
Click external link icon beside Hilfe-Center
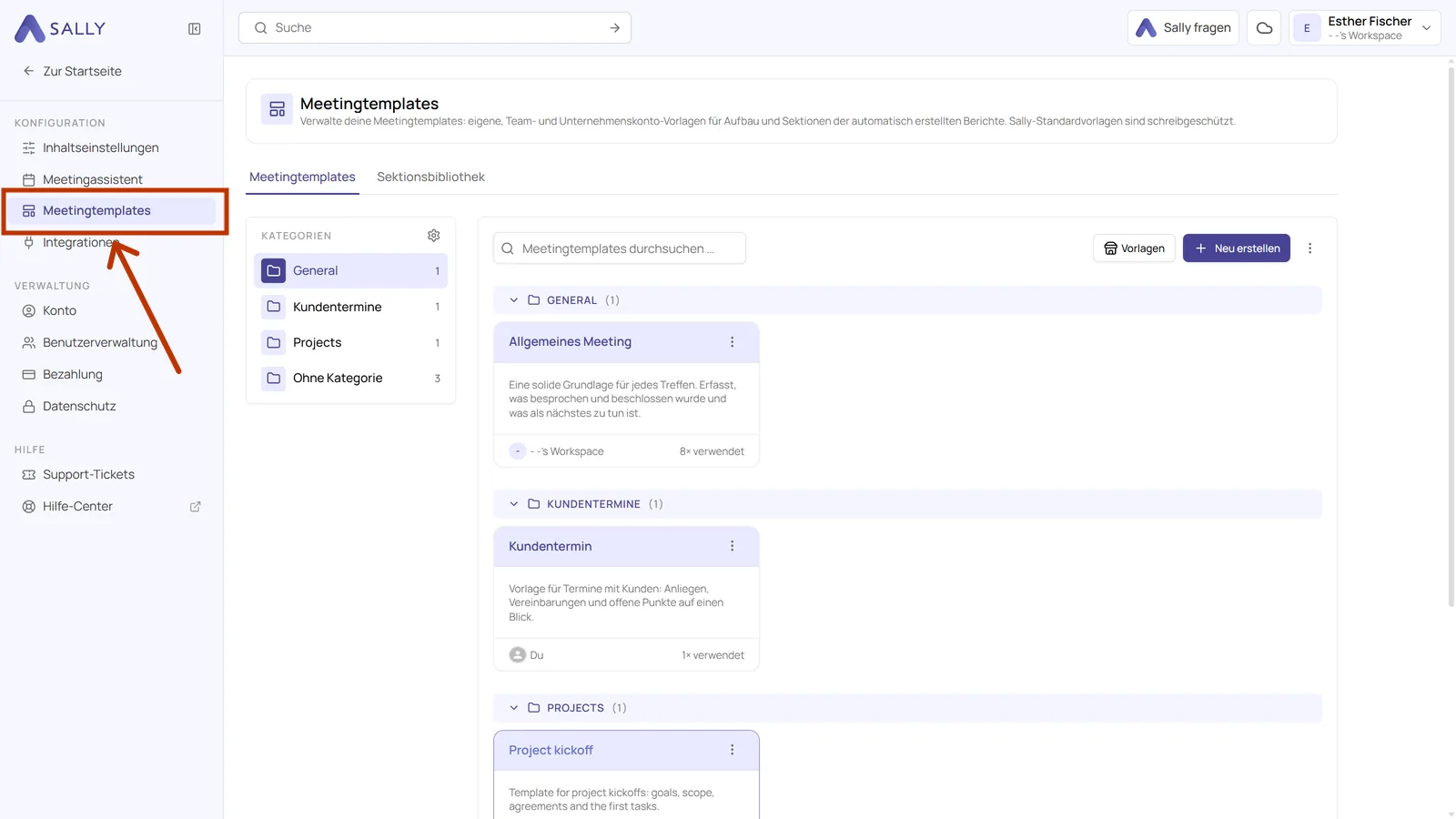tap(195, 507)
